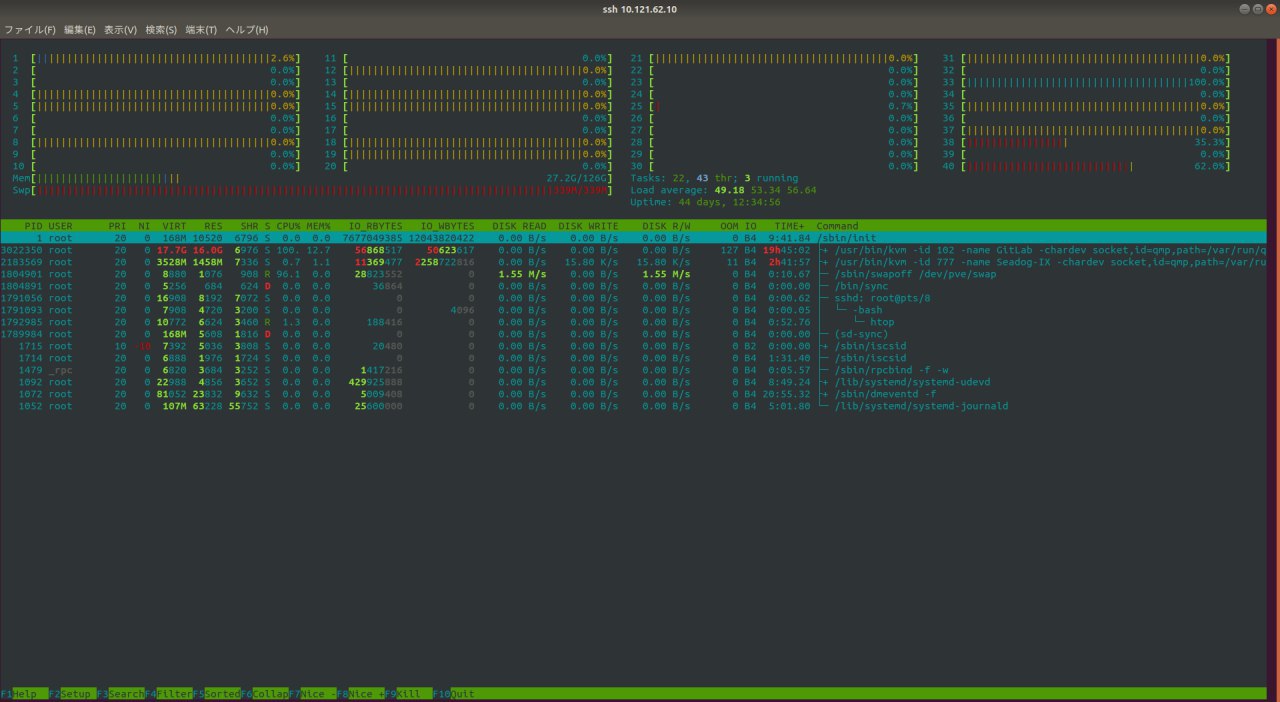Sort by the CPU% column header
Screen dimensions: 1280x702
(x=289, y=226)
